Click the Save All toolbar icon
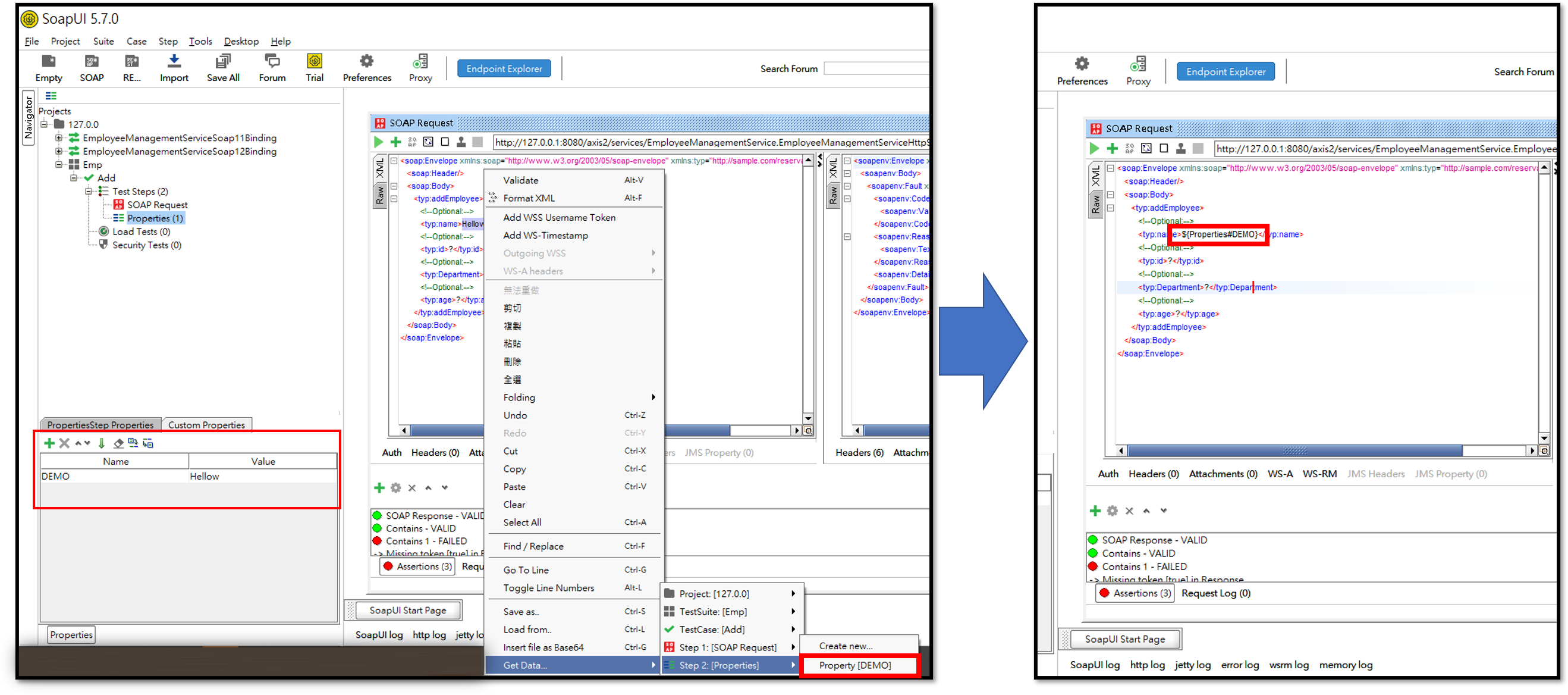 click(x=223, y=61)
